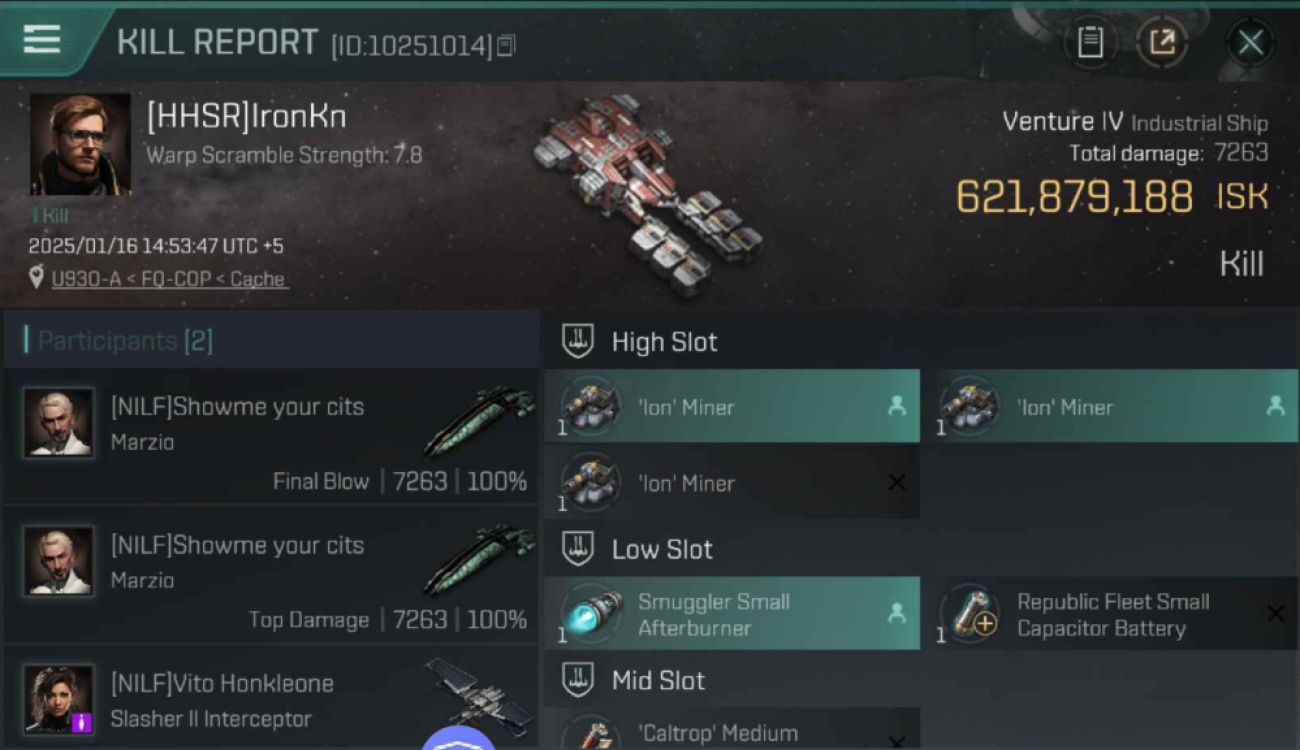Viewport: 1300px width, 750px height.
Task: Open the hamburger menu icon
Action: pos(42,40)
